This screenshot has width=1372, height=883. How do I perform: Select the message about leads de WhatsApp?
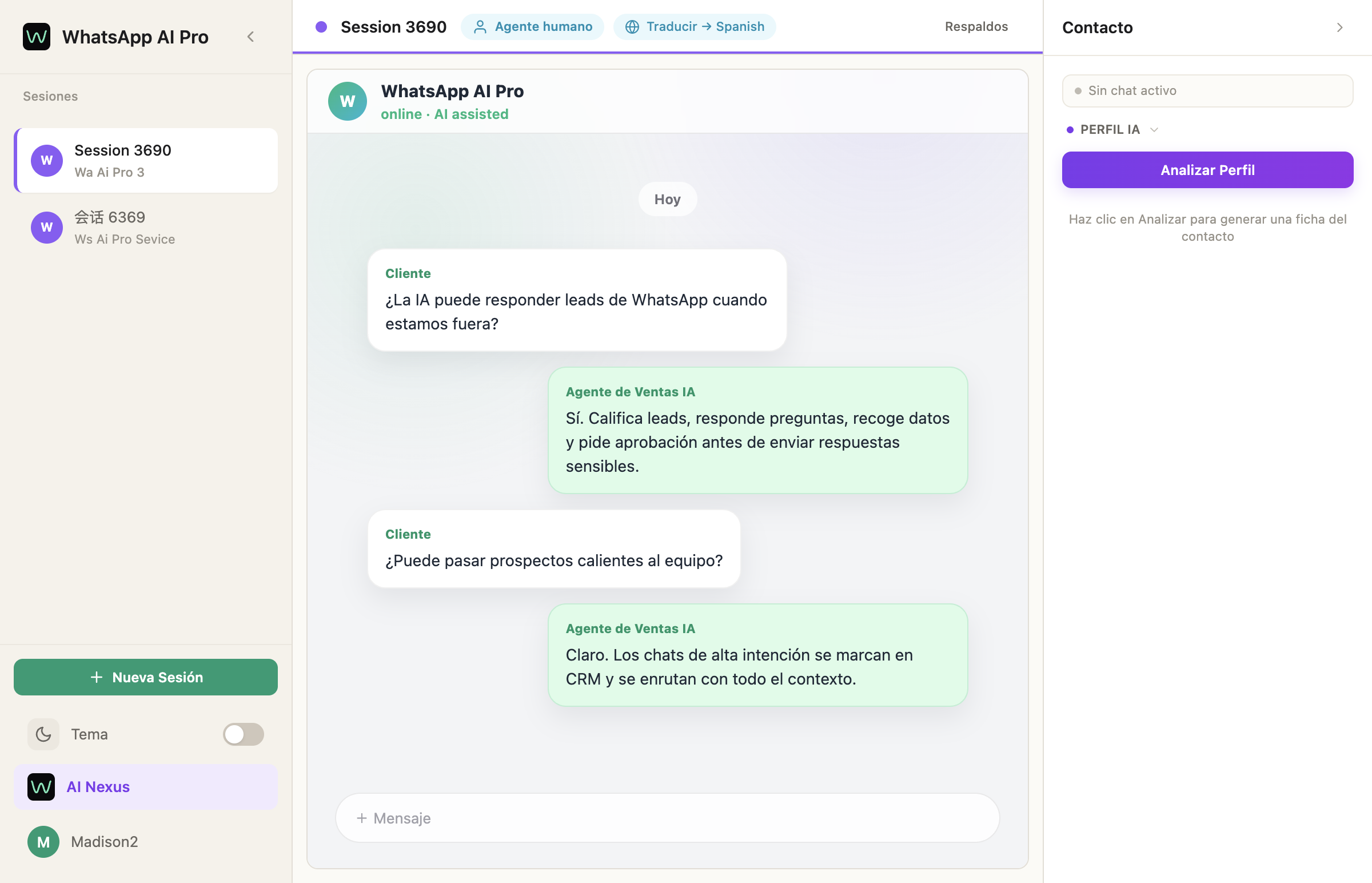[577, 300]
